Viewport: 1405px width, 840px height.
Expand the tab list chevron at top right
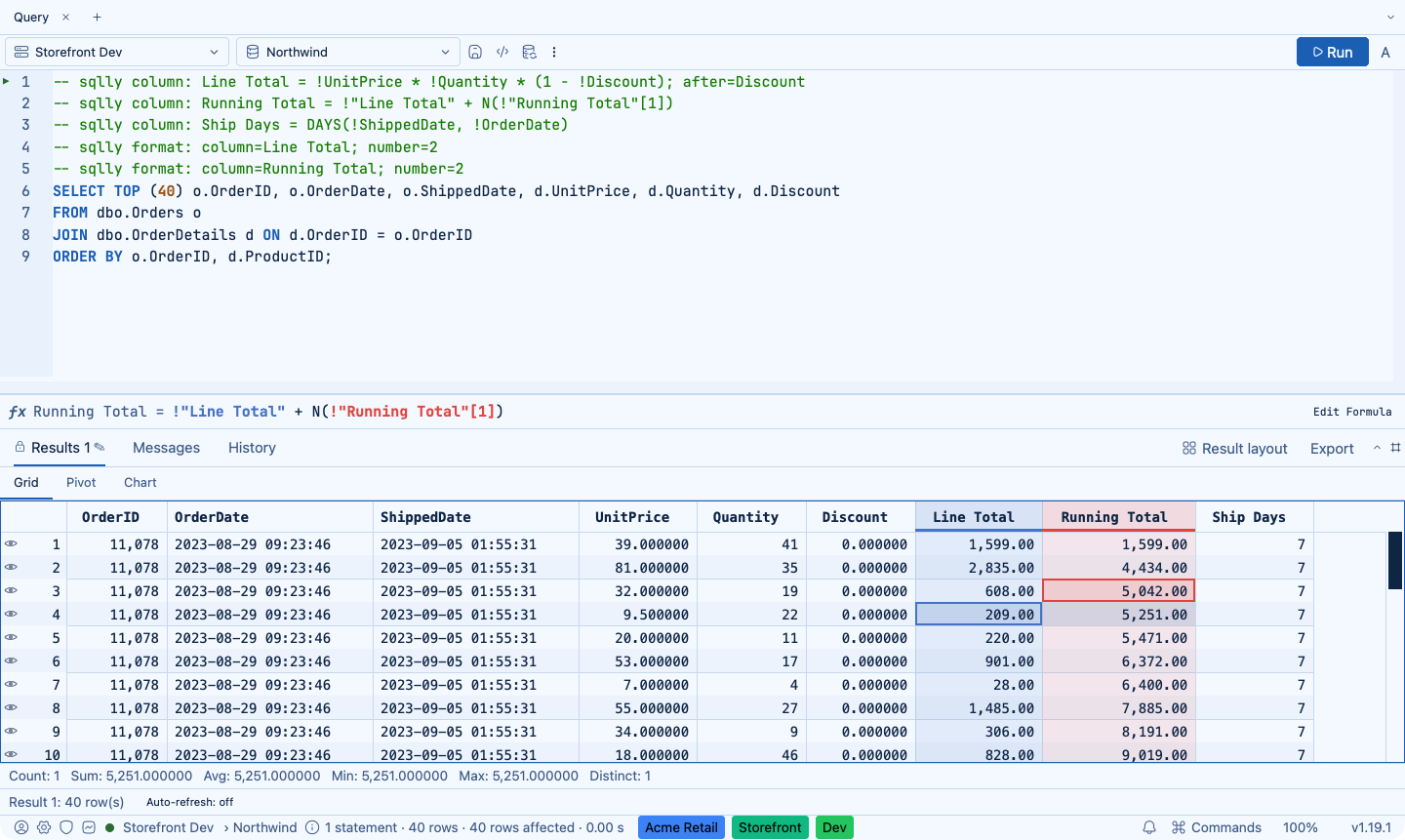1390,18
